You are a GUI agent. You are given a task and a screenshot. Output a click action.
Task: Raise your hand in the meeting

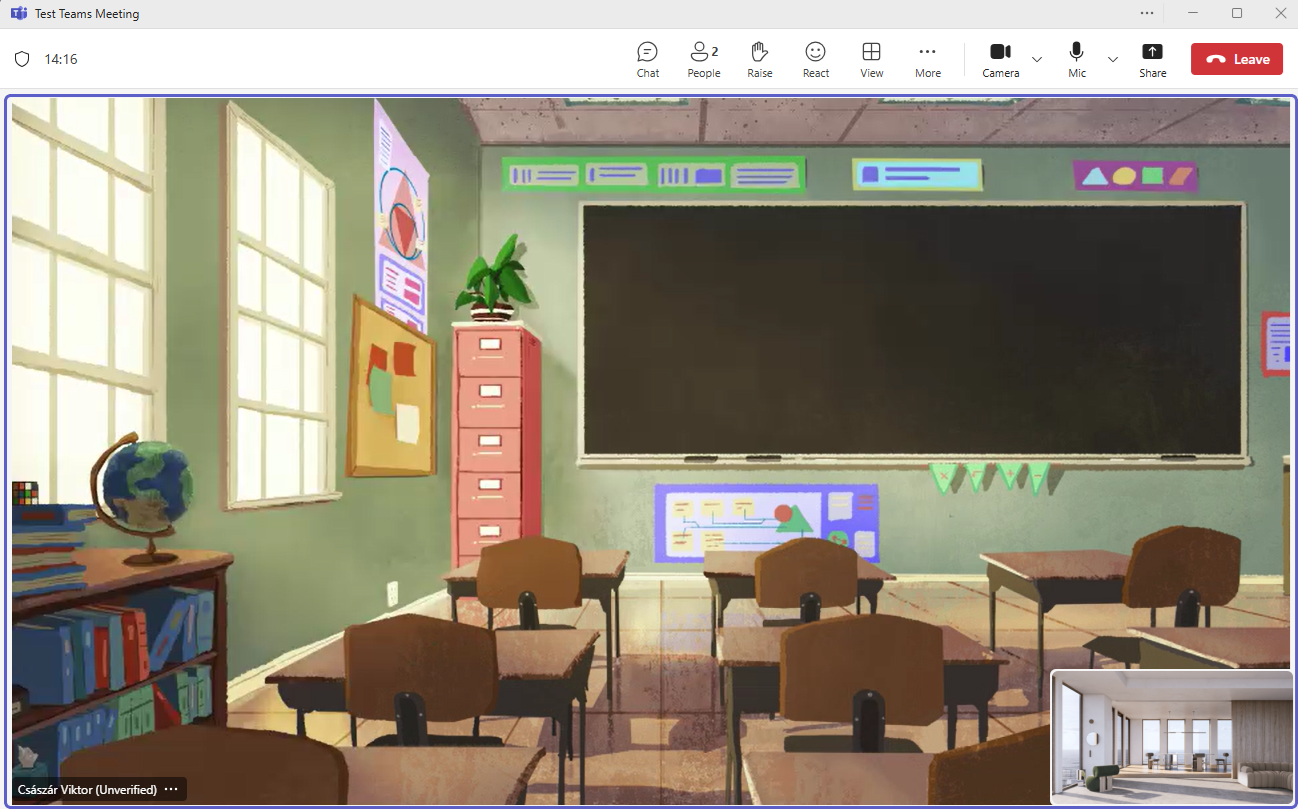[x=760, y=59]
